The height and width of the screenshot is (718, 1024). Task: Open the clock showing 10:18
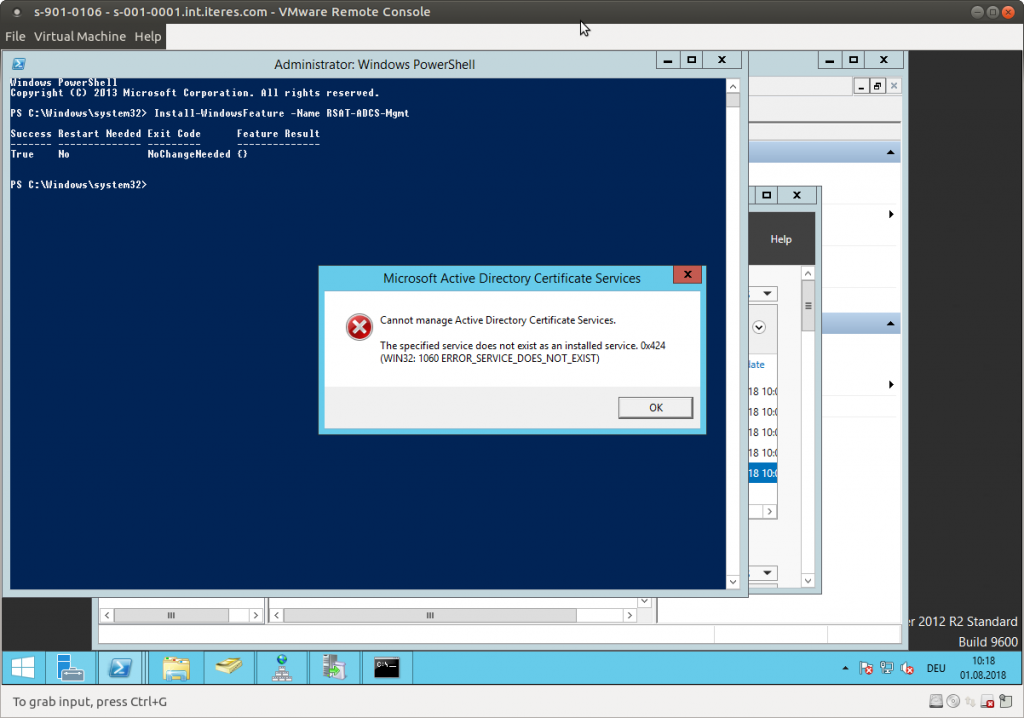coord(983,668)
